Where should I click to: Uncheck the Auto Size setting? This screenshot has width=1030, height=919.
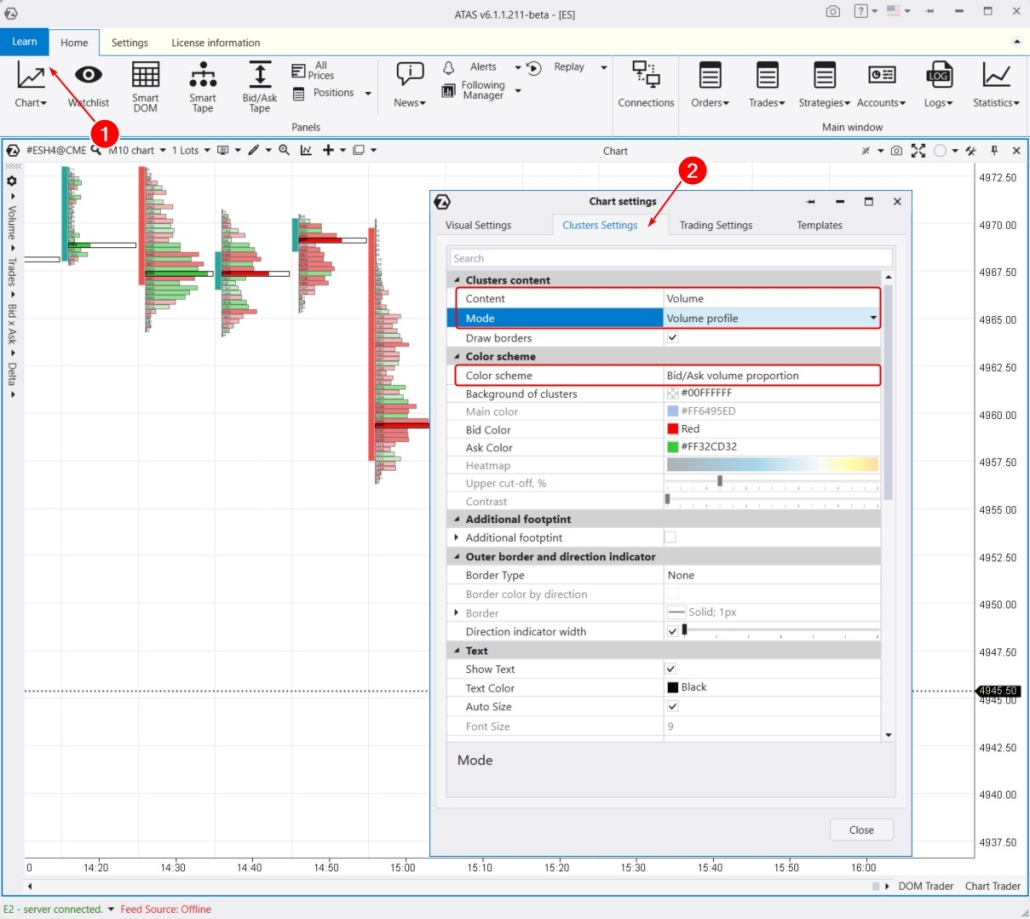(x=673, y=707)
